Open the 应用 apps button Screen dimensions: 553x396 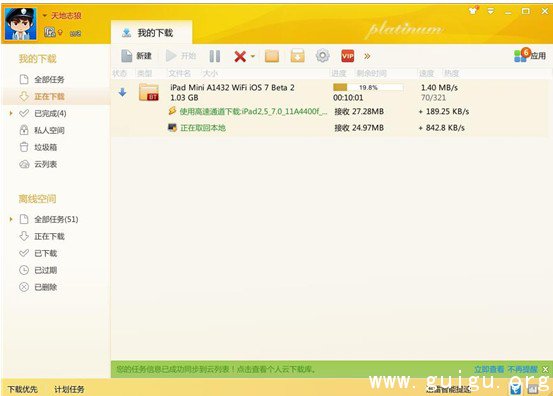[x=530, y=55]
